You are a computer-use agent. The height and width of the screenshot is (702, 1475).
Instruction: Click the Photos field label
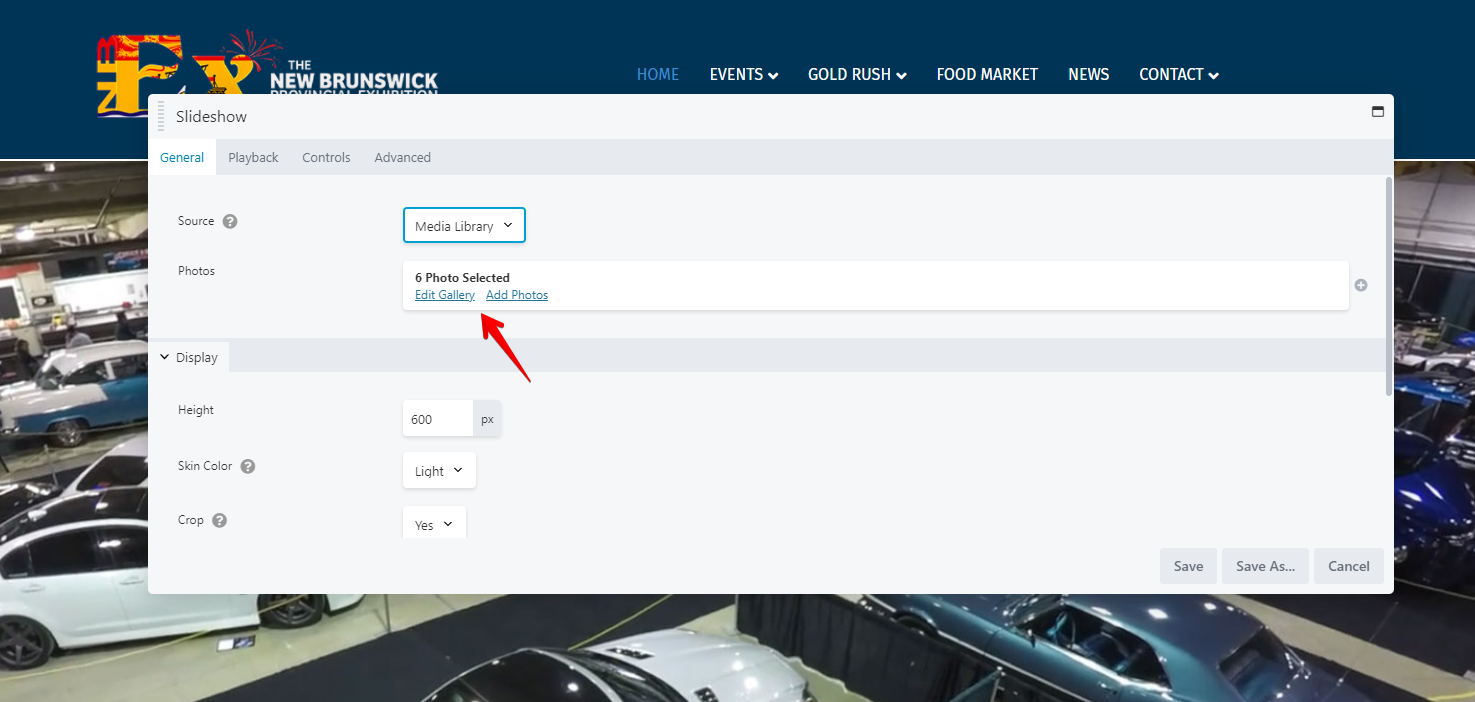196,271
